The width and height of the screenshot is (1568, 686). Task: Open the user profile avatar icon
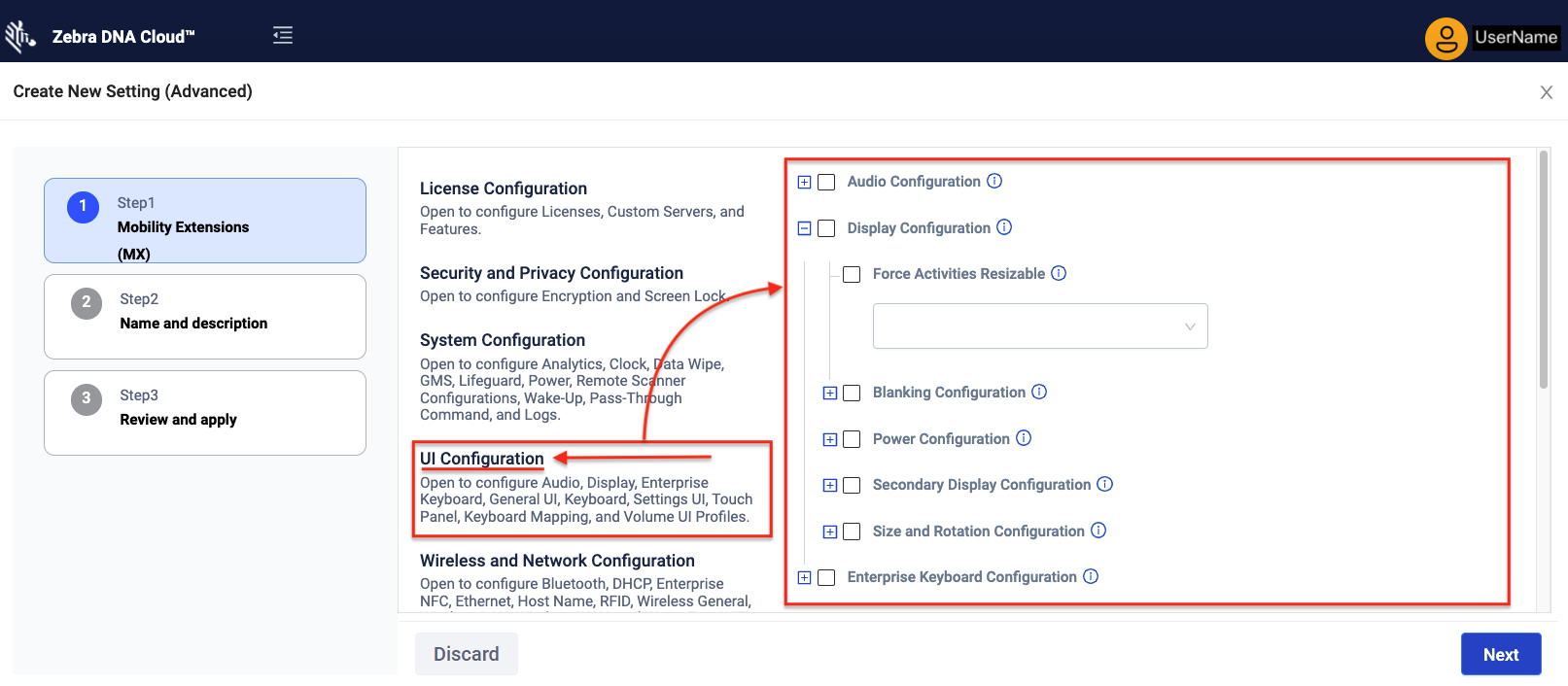pyautogui.click(x=1446, y=39)
